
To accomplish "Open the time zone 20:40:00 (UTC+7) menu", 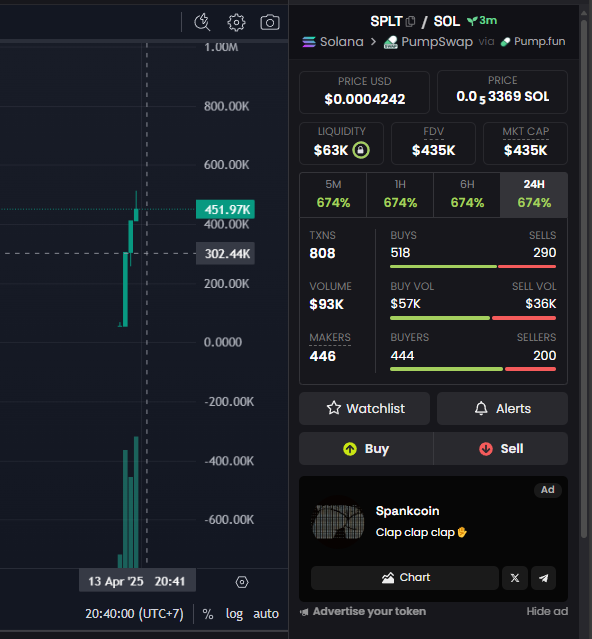I will (x=134, y=614).
